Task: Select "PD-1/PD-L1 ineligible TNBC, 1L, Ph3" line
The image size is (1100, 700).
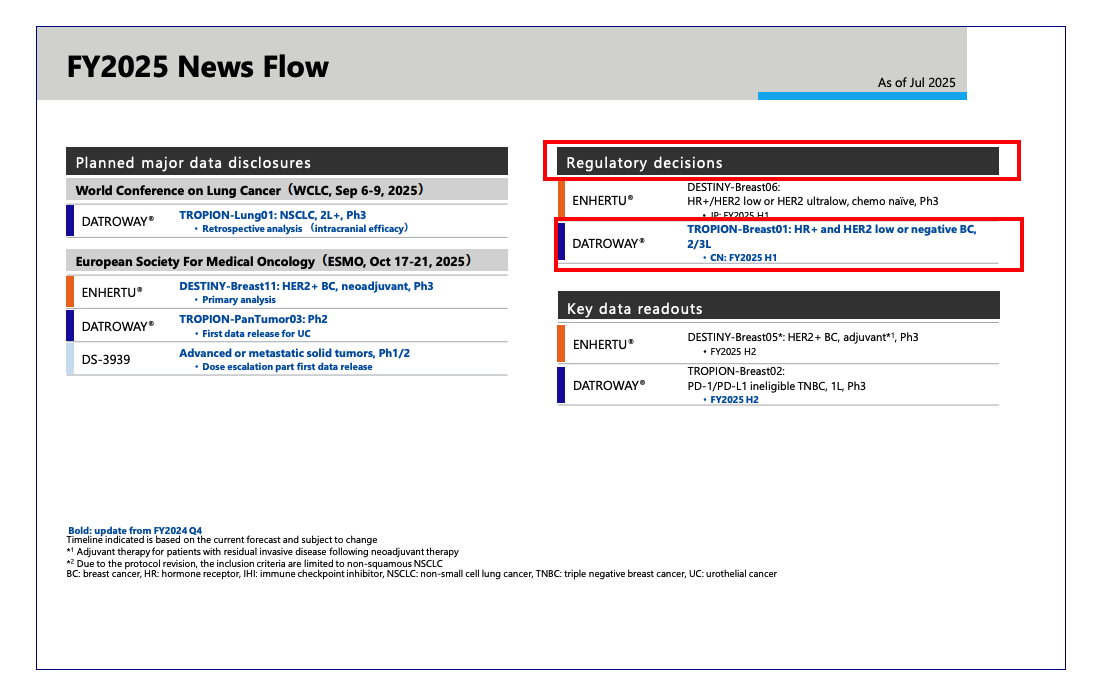Action: (777, 386)
